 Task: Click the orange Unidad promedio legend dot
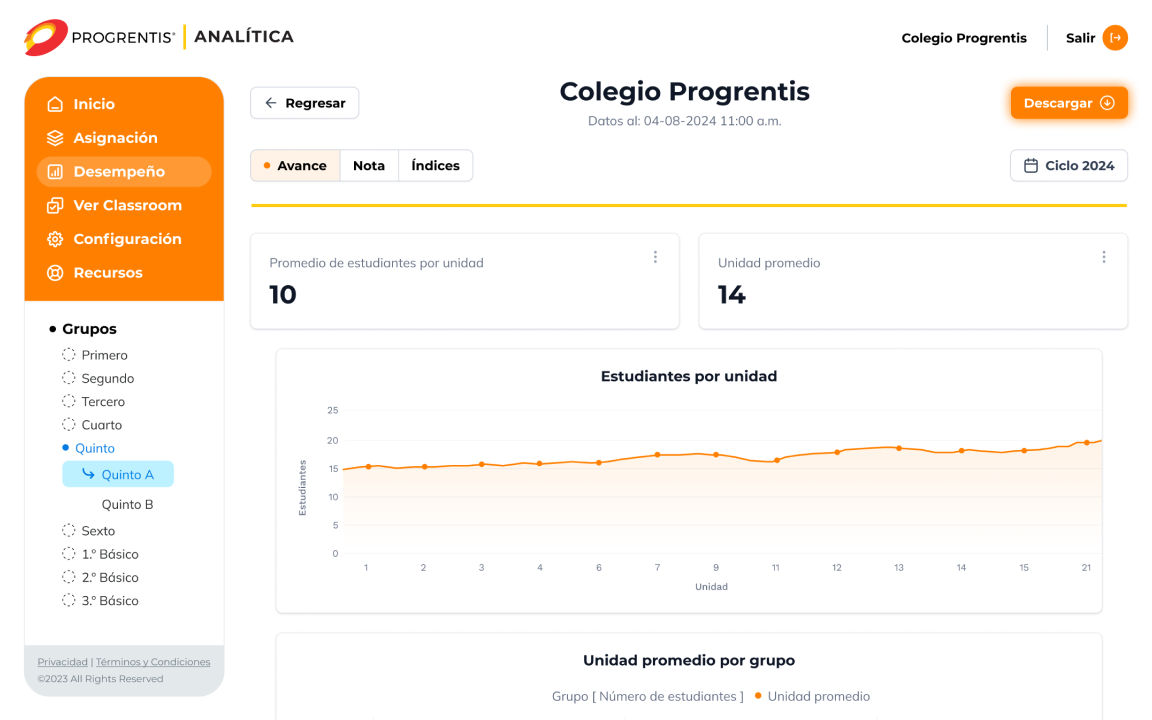(x=757, y=696)
